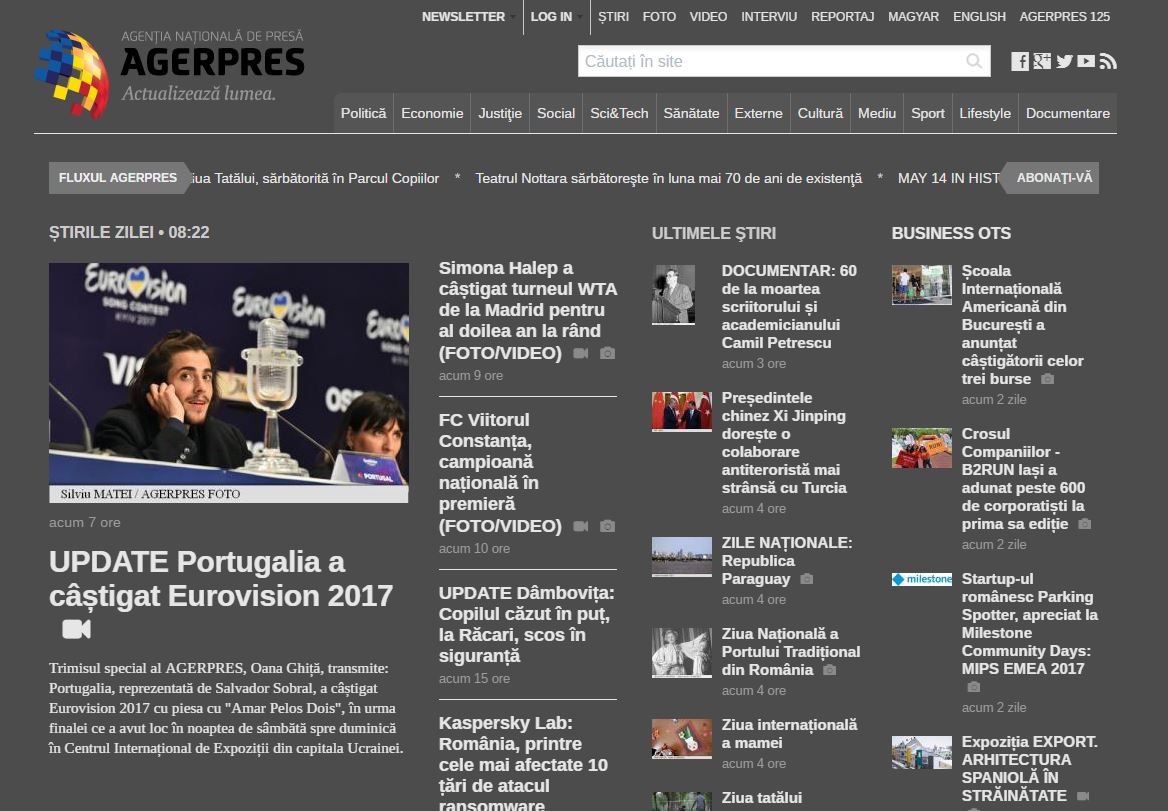Click video icon under Eurovision 2017 headline

[x=76, y=629]
